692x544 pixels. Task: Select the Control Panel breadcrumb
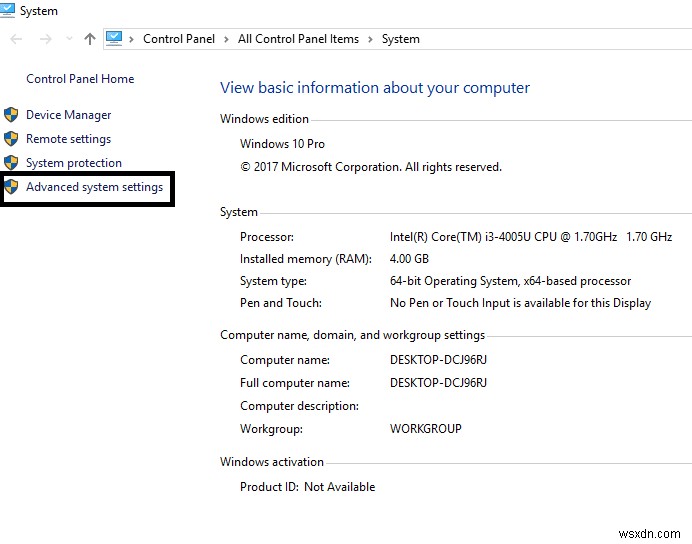(x=178, y=39)
